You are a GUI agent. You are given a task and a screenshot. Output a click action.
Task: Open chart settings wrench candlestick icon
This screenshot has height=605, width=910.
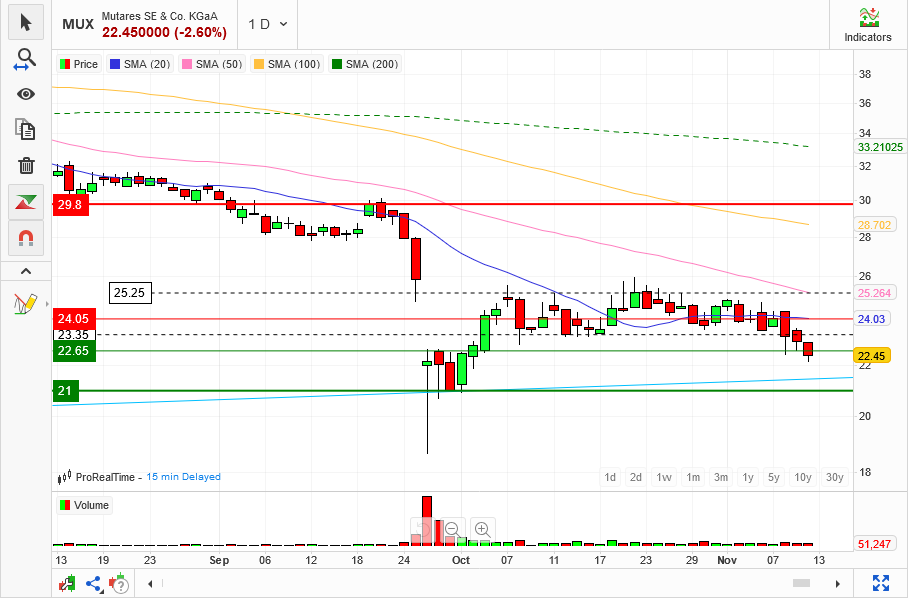[67, 584]
